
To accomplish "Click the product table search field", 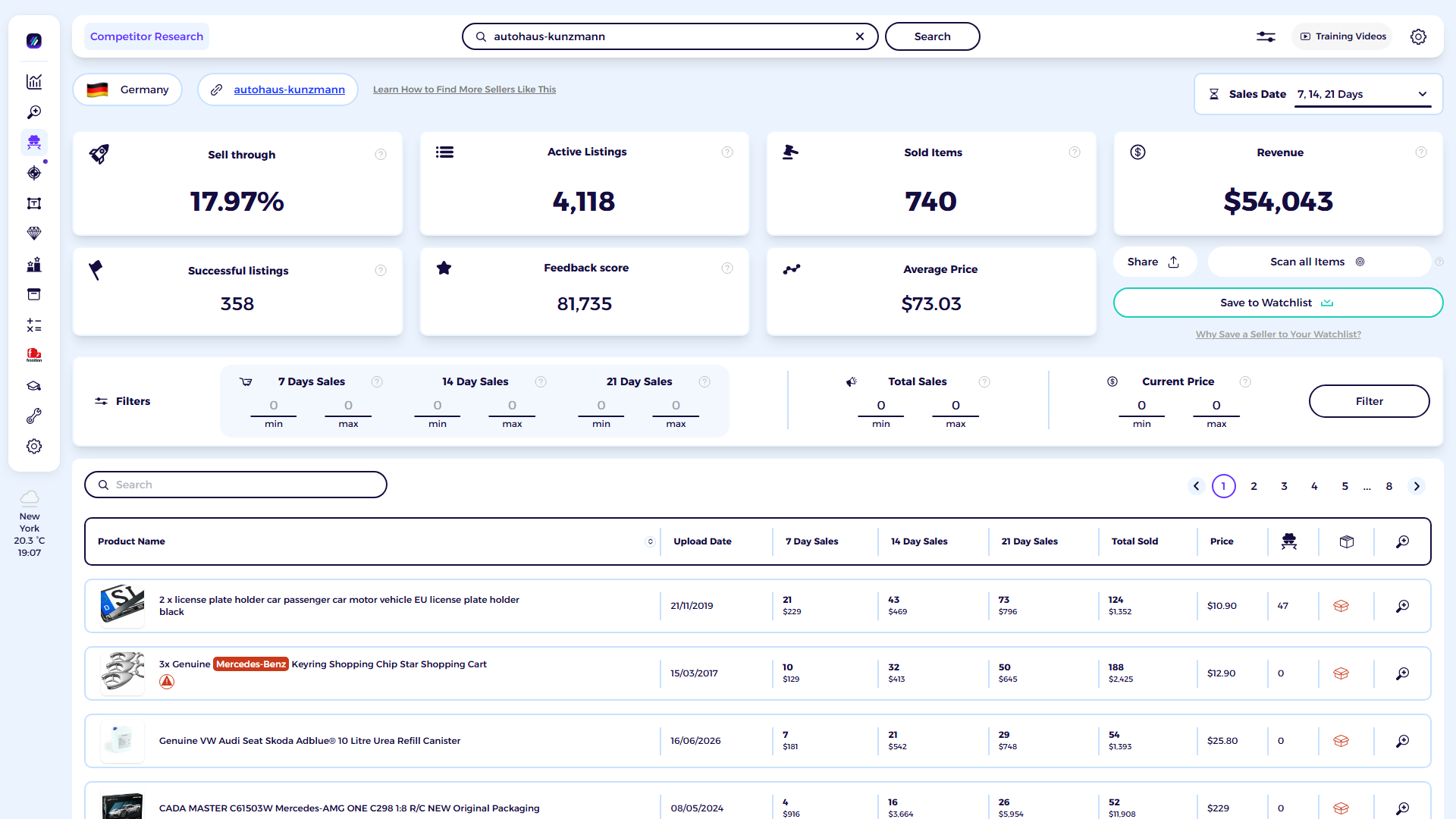I will 236,485.
